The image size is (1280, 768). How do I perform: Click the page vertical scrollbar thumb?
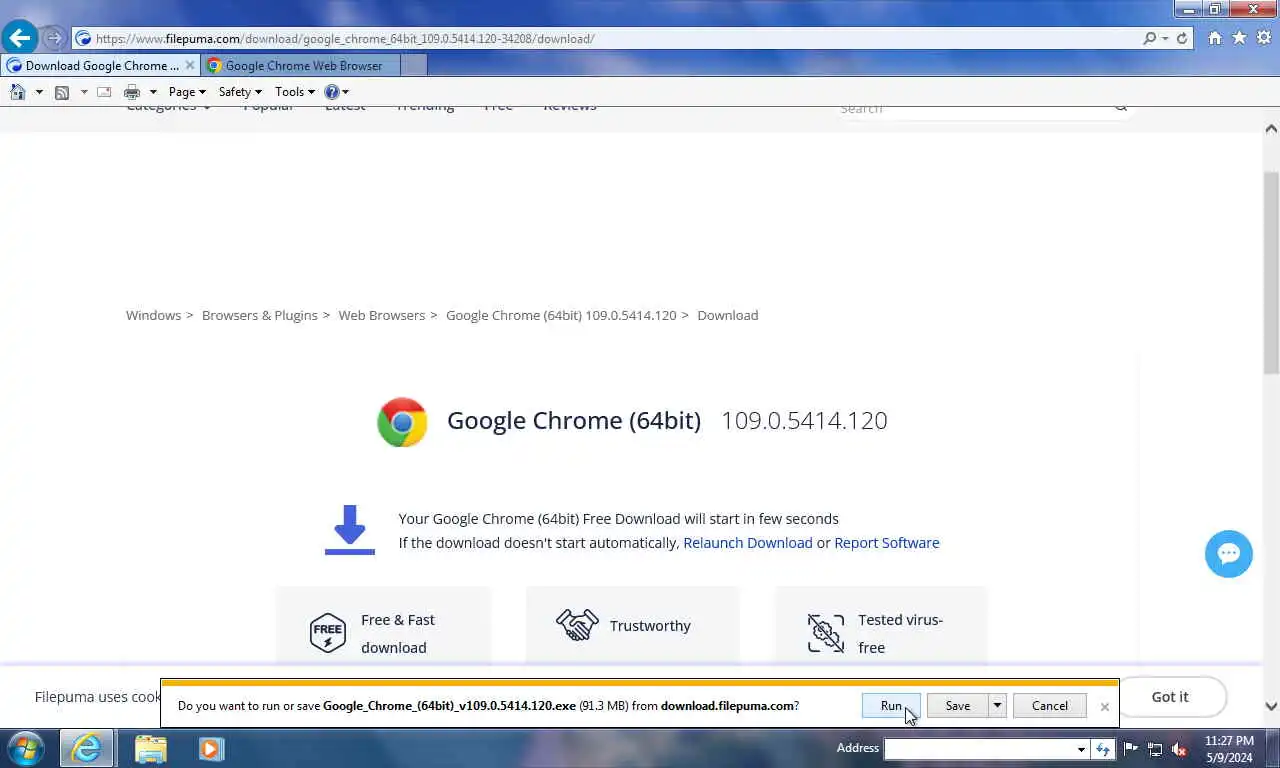[x=1271, y=272]
